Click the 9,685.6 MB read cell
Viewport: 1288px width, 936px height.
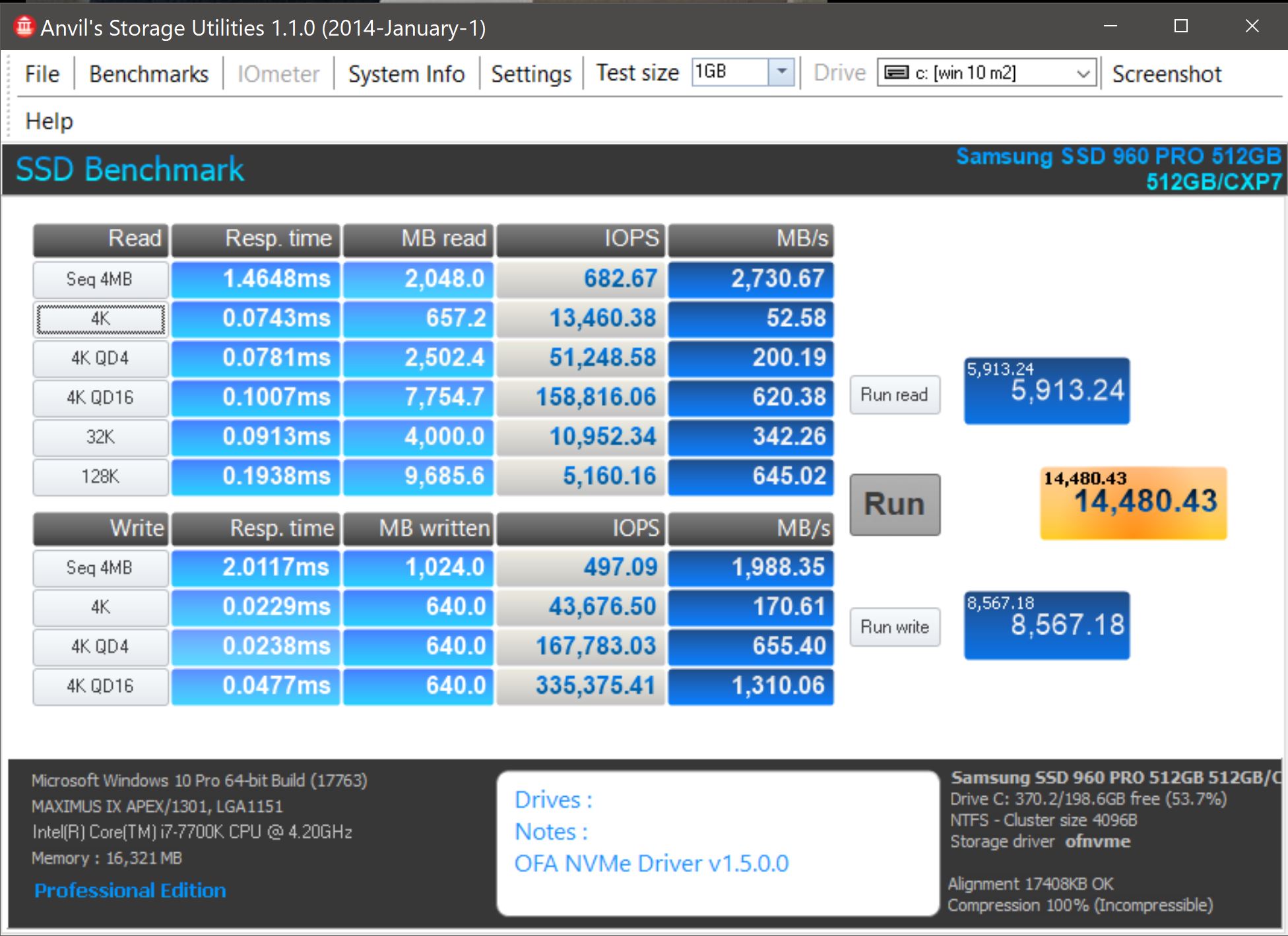[418, 476]
